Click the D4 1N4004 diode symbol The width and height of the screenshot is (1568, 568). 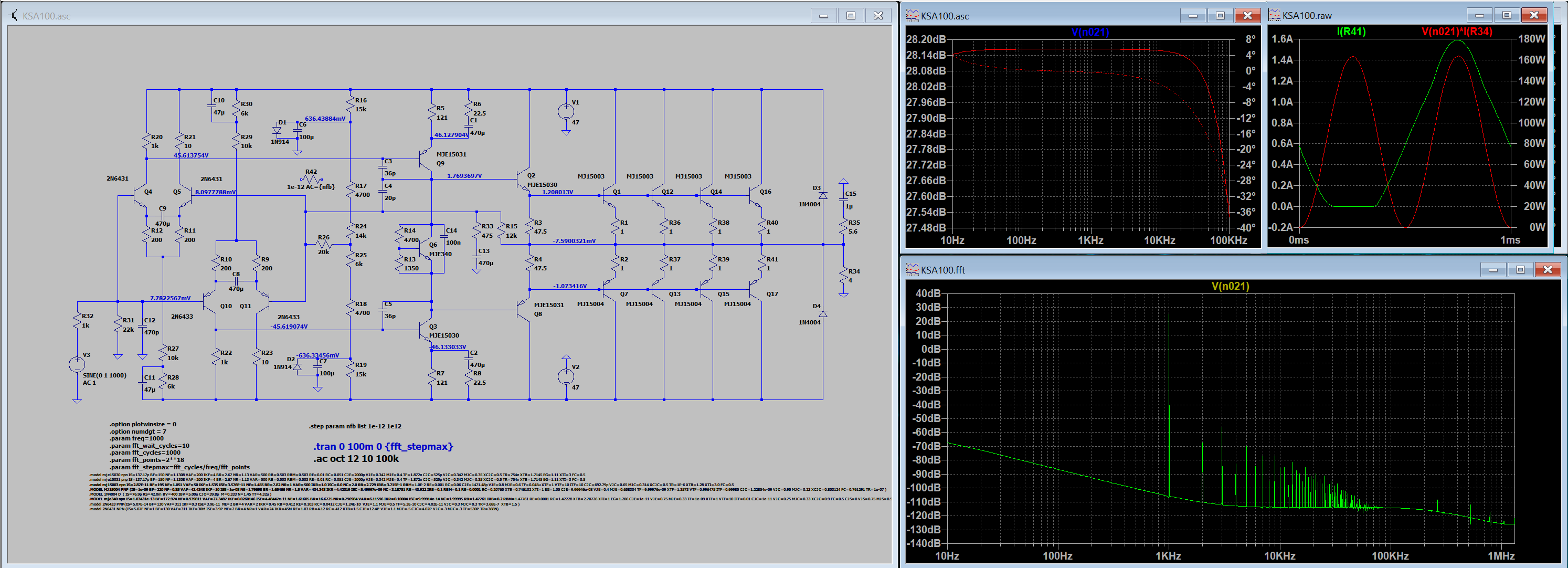pyautogui.click(x=822, y=313)
